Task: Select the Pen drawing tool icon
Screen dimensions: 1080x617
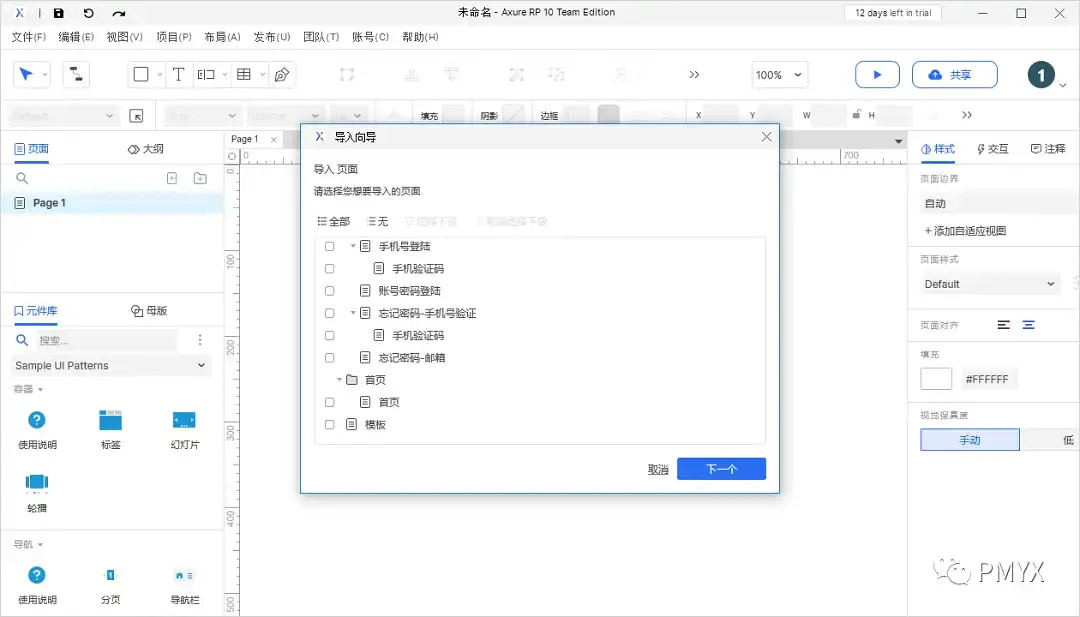Action: 282,74
